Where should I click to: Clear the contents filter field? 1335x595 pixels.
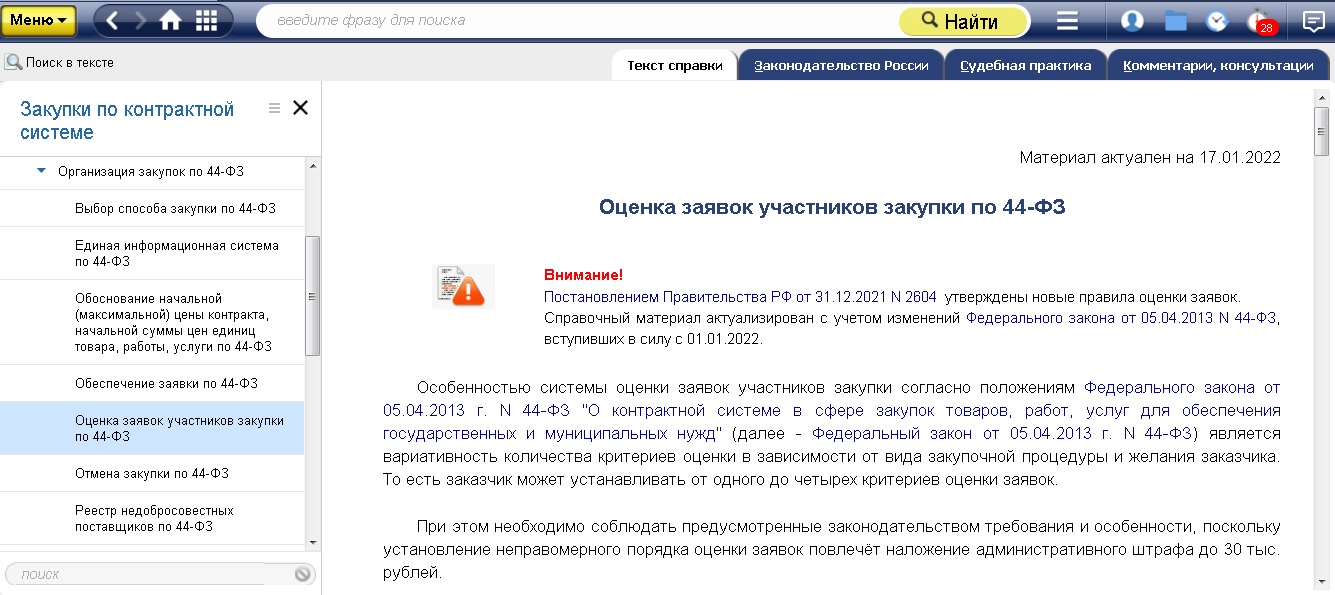[303, 574]
